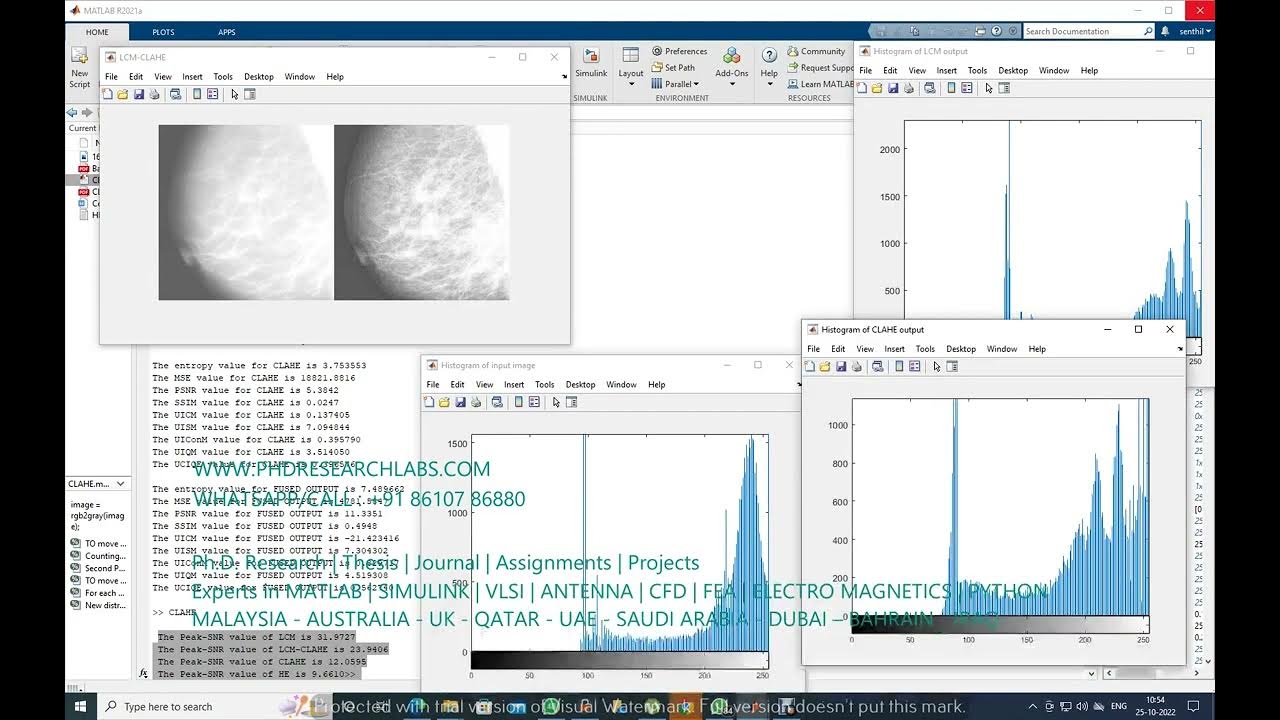Insert Legend in Histogram of input image
This screenshot has height=720, width=1280.
point(535,402)
